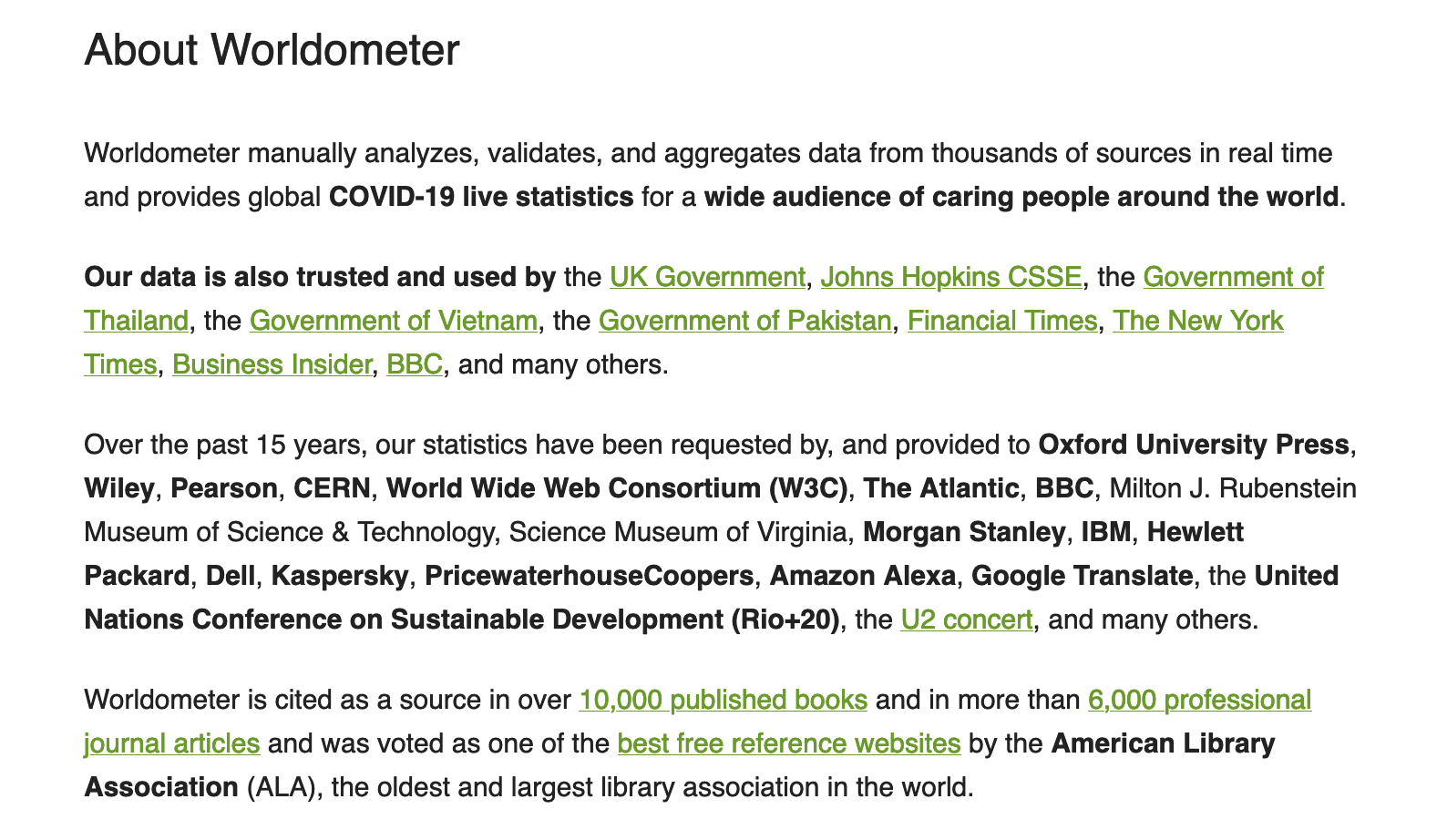Screen dimensions: 1447x840
Task: Click the About Worldometer heading
Action: [272, 49]
